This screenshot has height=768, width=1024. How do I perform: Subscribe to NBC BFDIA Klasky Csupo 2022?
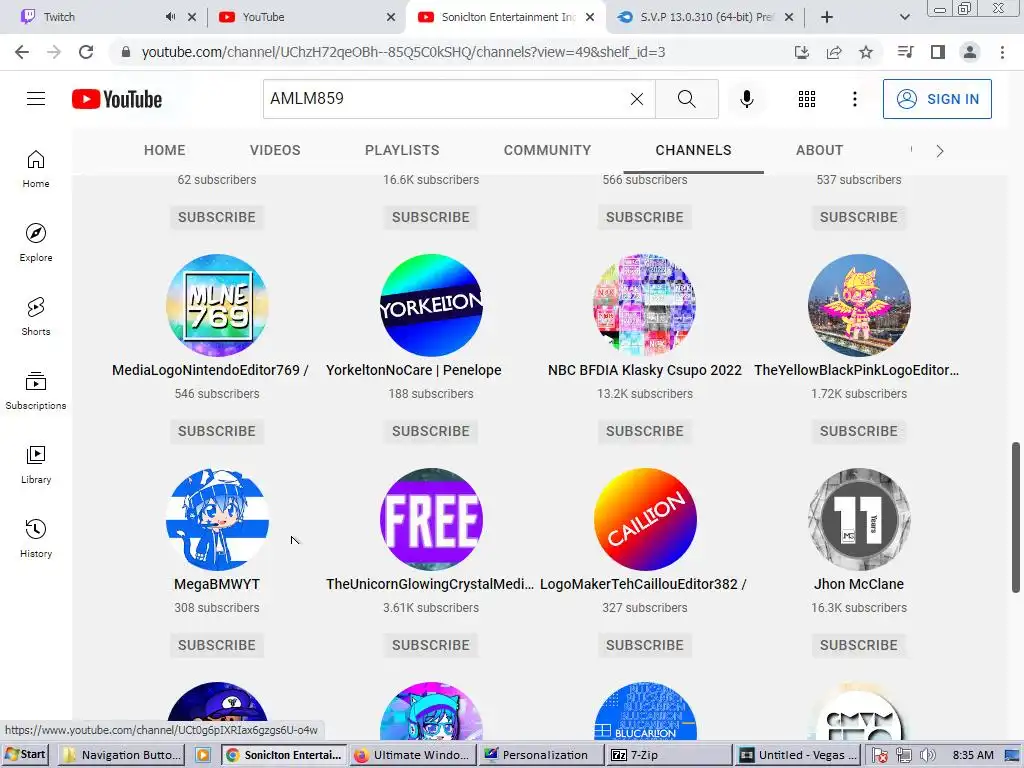click(645, 431)
